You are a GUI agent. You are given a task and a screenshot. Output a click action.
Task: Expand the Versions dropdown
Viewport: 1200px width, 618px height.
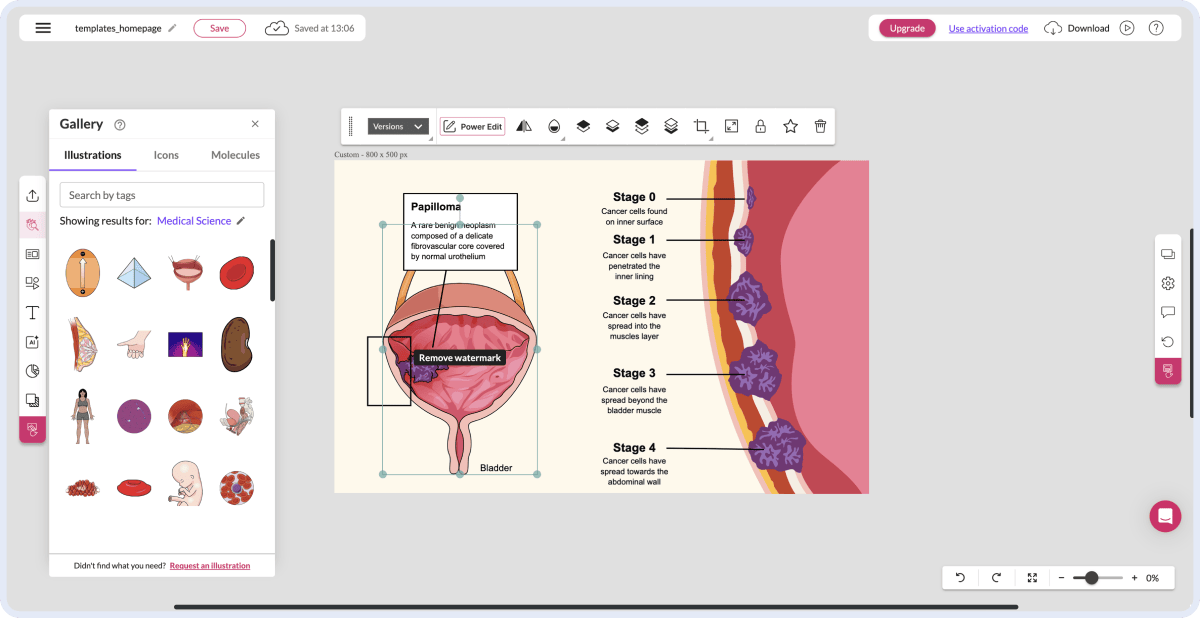click(398, 126)
